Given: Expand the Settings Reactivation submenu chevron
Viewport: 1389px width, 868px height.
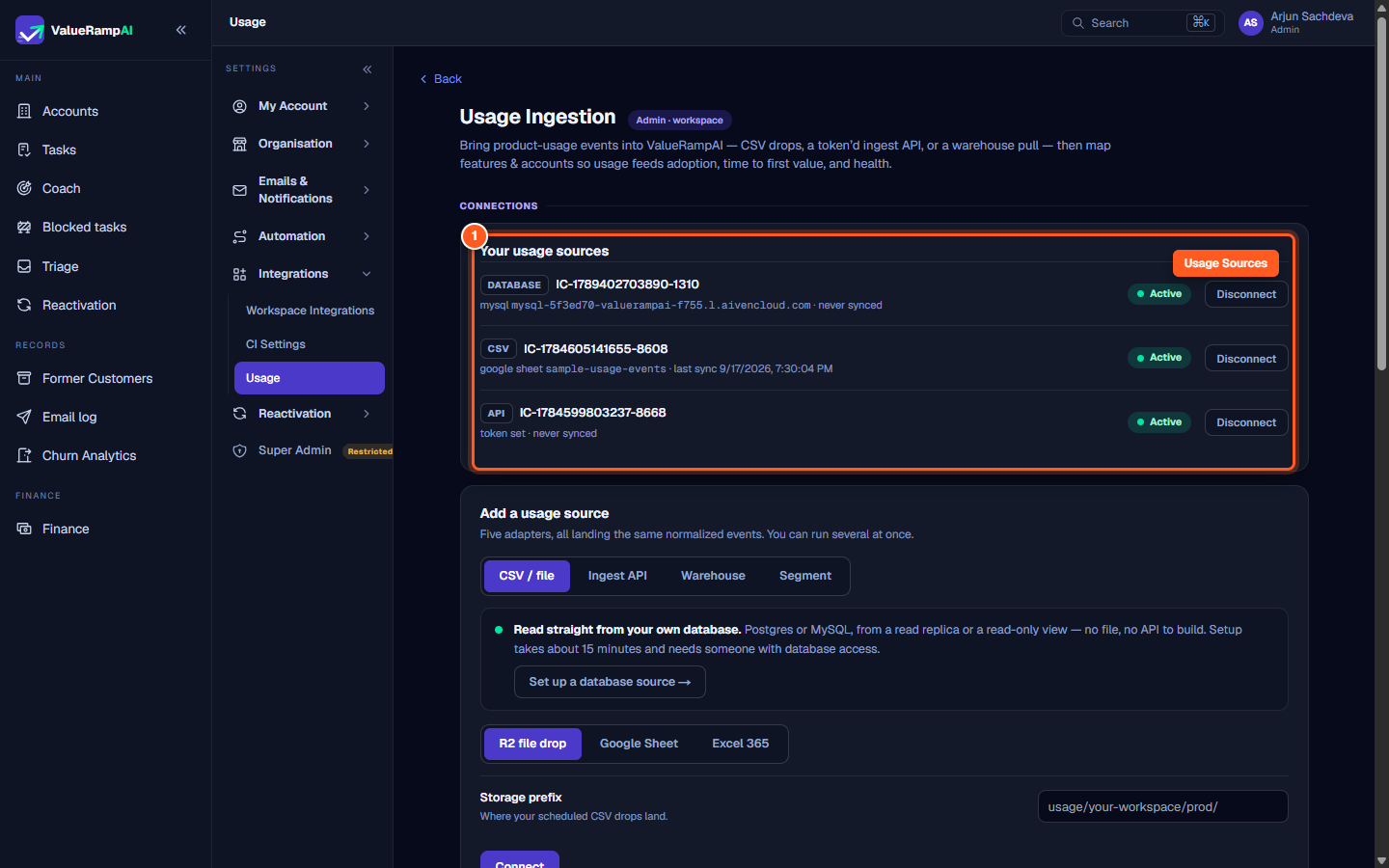Looking at the screenshot, I should 367,414.
